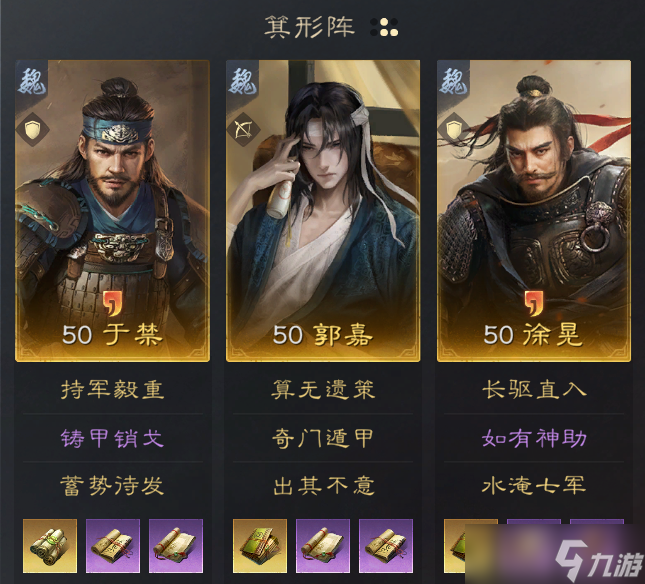This screenshot has width=645, height=584.
Task: Select the last purple scroll under 郭嘉
Action: pos(386,546)
